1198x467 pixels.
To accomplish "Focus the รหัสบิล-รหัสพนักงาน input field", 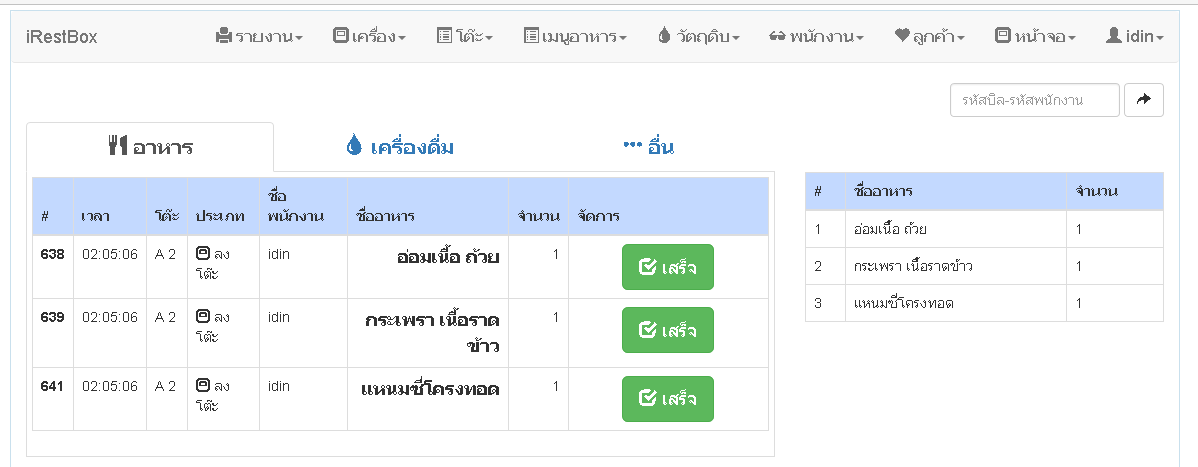I will 1034,100.
